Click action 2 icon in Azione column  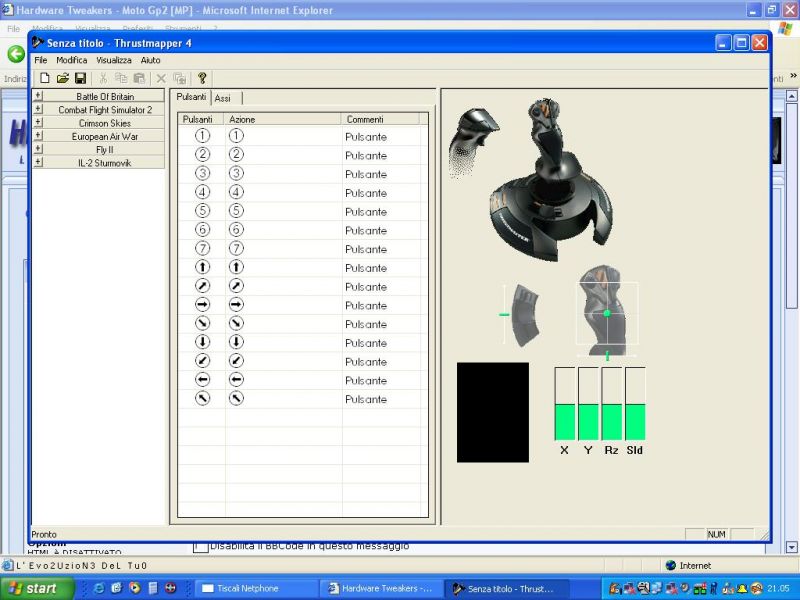click(236, 155)
